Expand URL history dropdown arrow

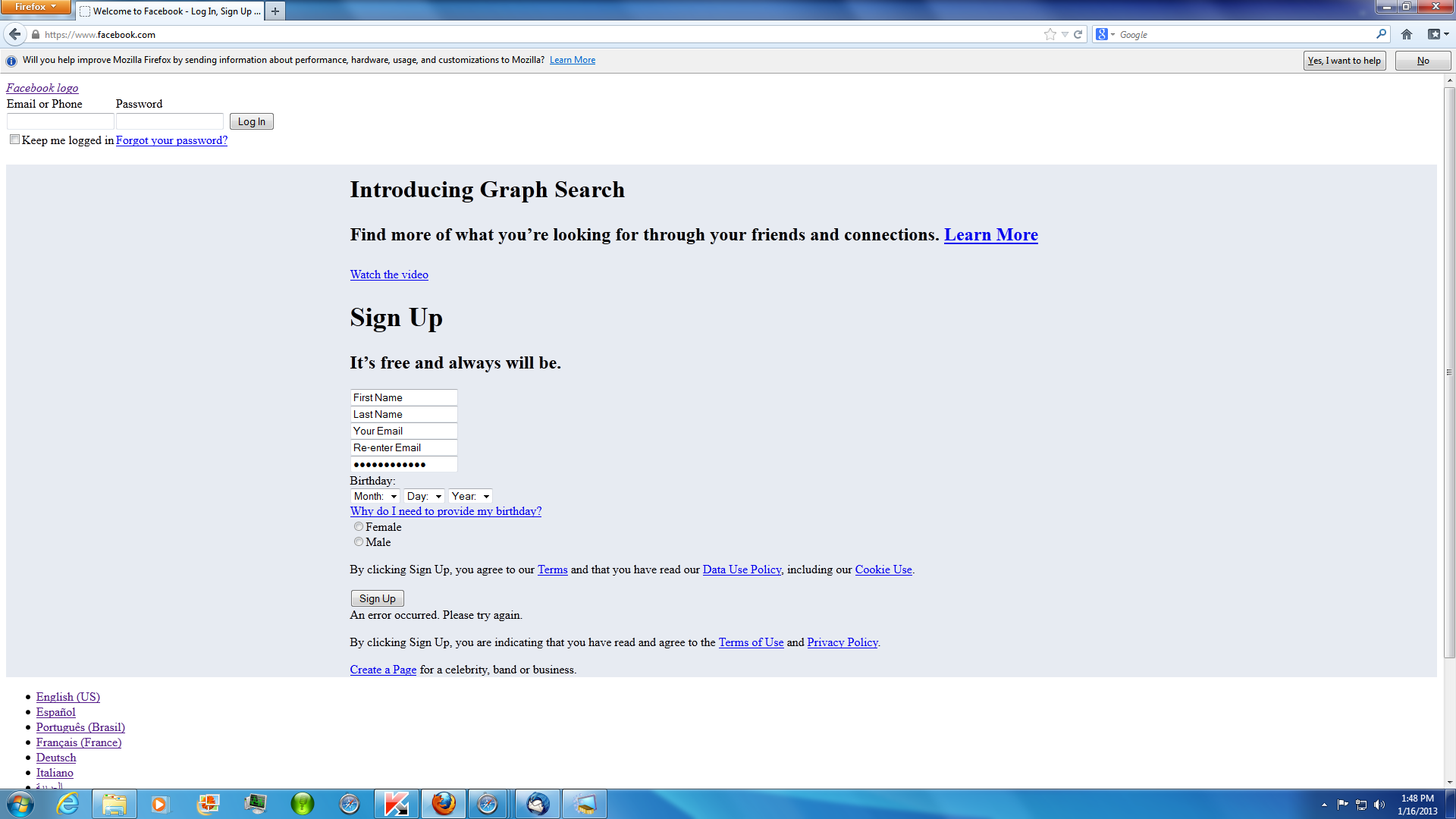coord(1065,34)
